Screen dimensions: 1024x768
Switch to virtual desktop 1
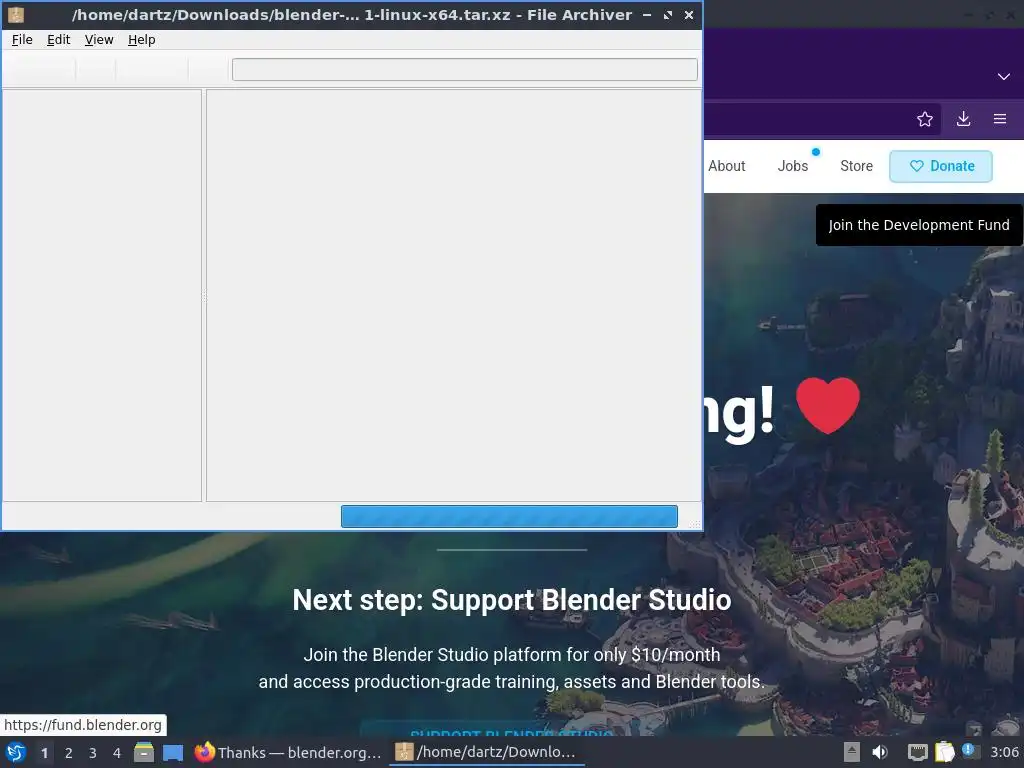coord(44,753)
